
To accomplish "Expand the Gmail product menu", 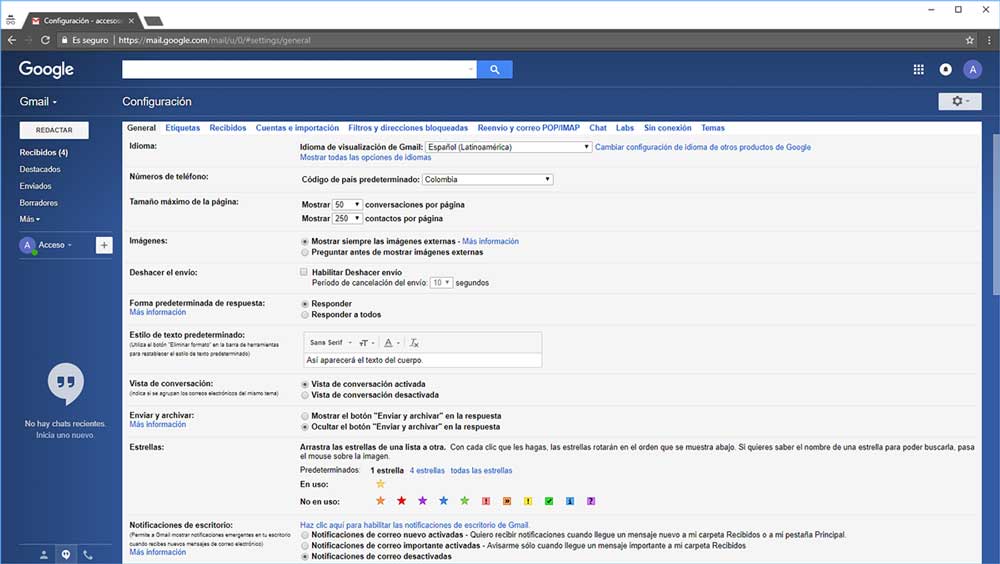I will 38,101.
